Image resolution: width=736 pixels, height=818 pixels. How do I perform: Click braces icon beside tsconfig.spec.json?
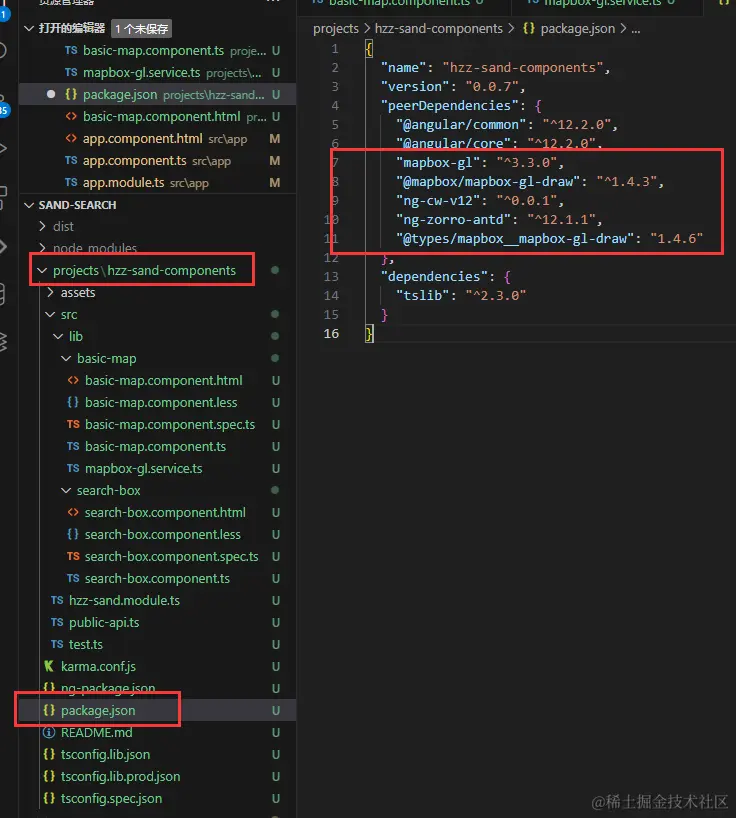pyautogui.click(x=49, y=798)
